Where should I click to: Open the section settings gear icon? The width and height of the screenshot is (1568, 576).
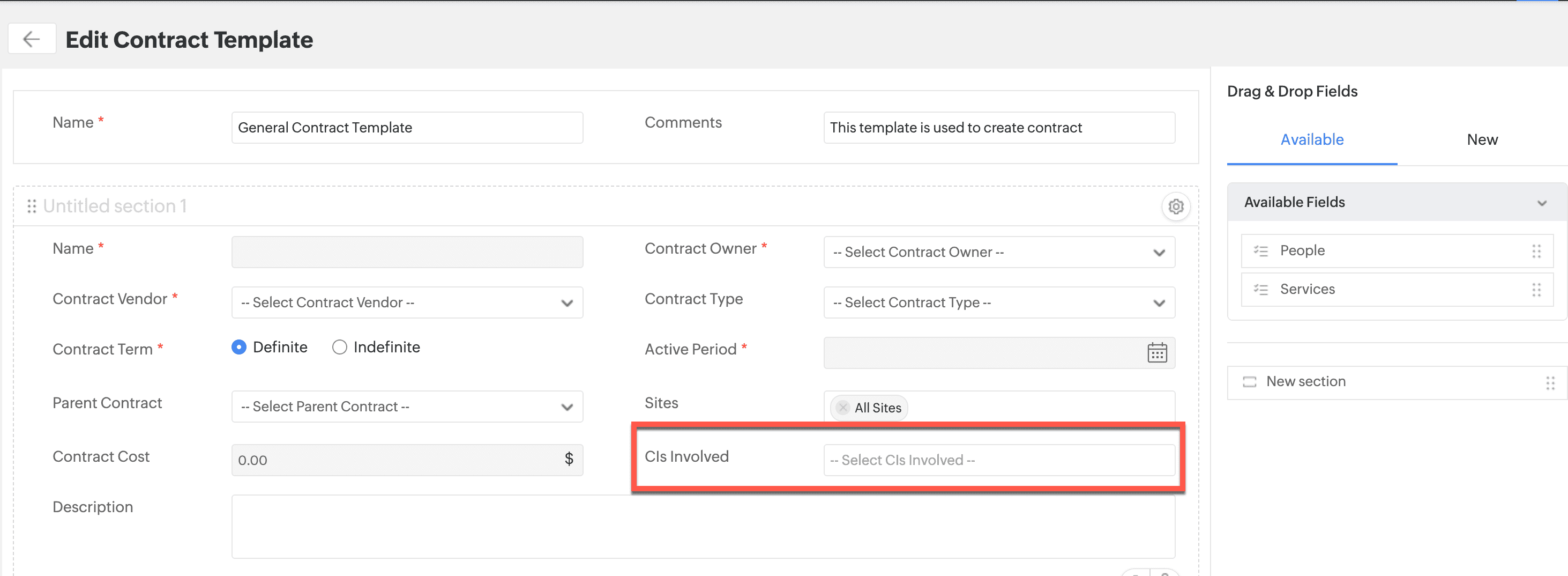tap(1175, 207)
